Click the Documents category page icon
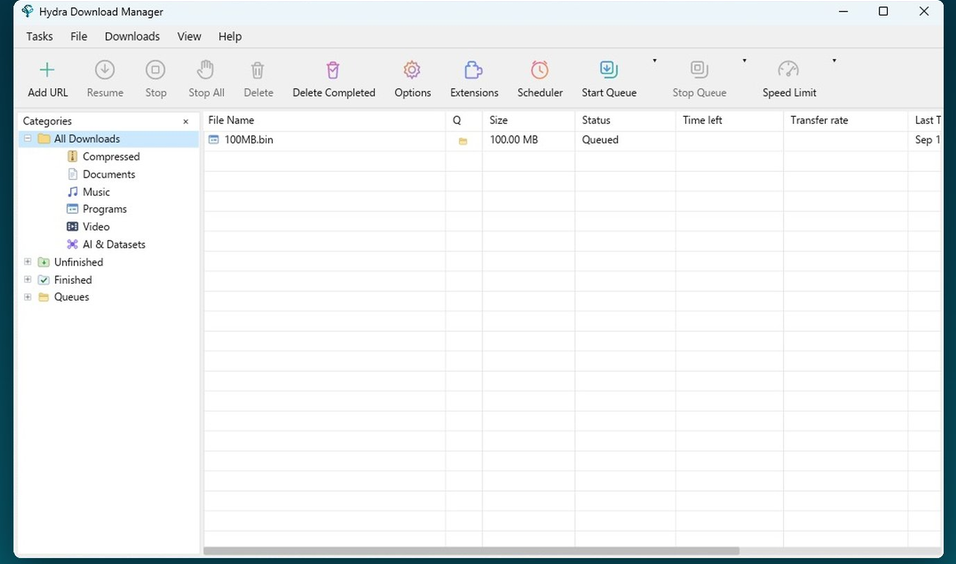 72,174
